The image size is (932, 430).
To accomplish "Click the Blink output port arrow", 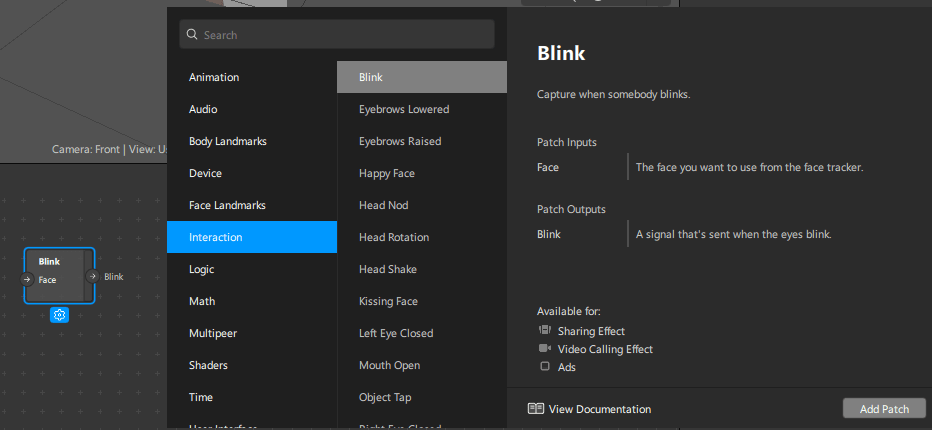I will pos(92,277).
